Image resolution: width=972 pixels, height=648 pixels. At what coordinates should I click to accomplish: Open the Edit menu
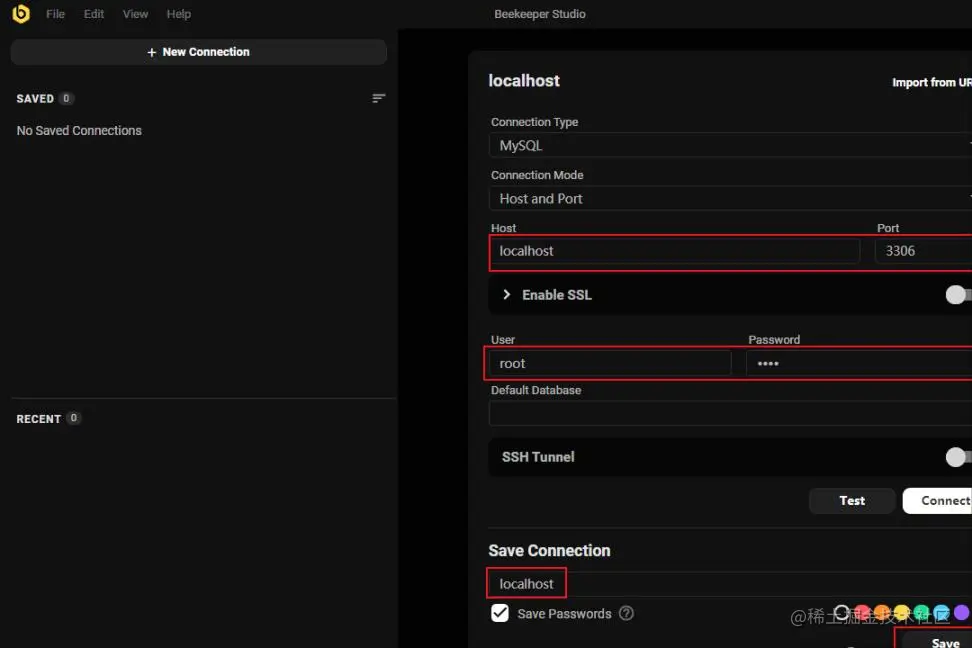coord(94,14)
